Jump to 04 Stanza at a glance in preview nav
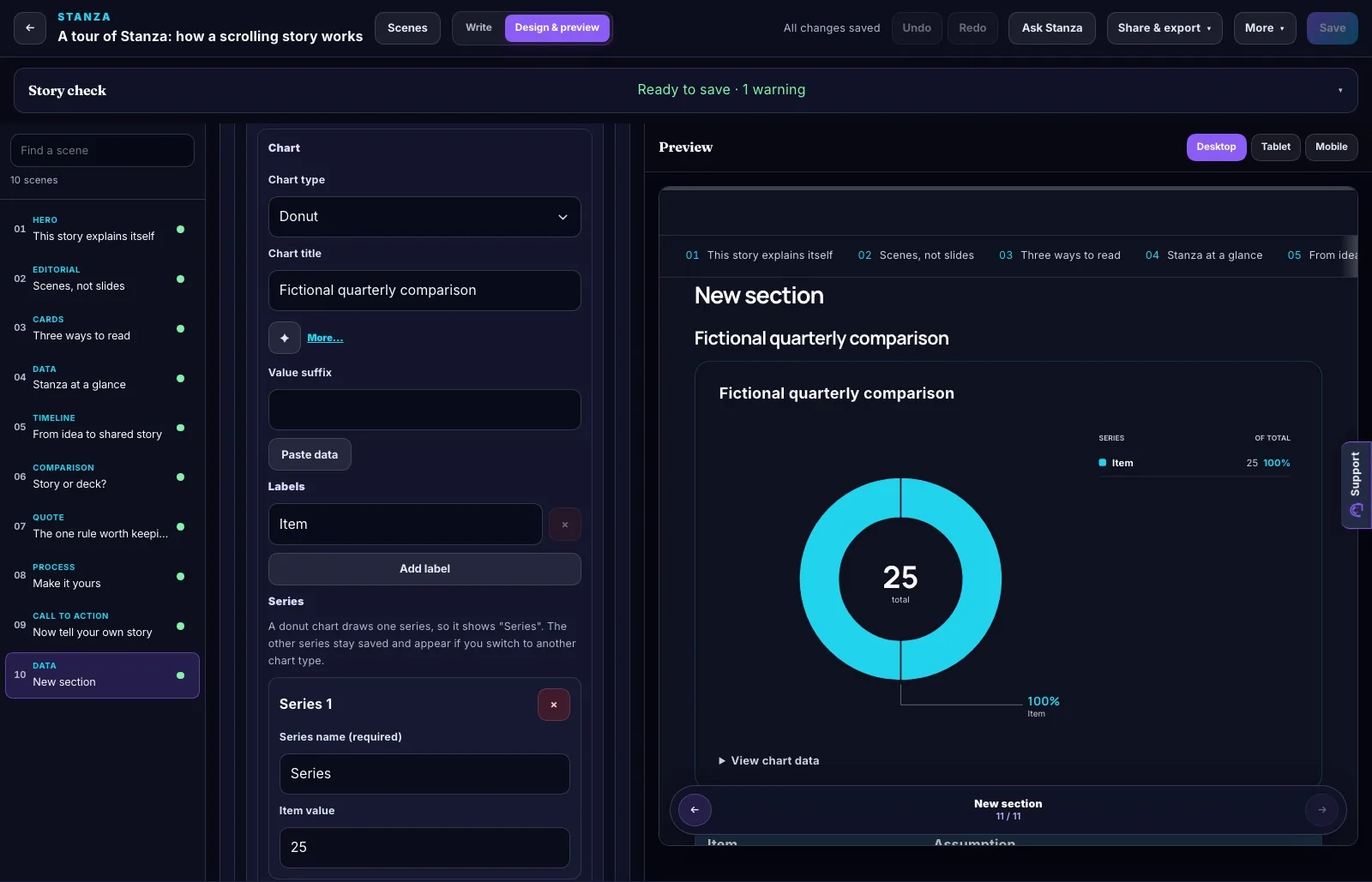 pyautogui.click(x=1203, y=255)
